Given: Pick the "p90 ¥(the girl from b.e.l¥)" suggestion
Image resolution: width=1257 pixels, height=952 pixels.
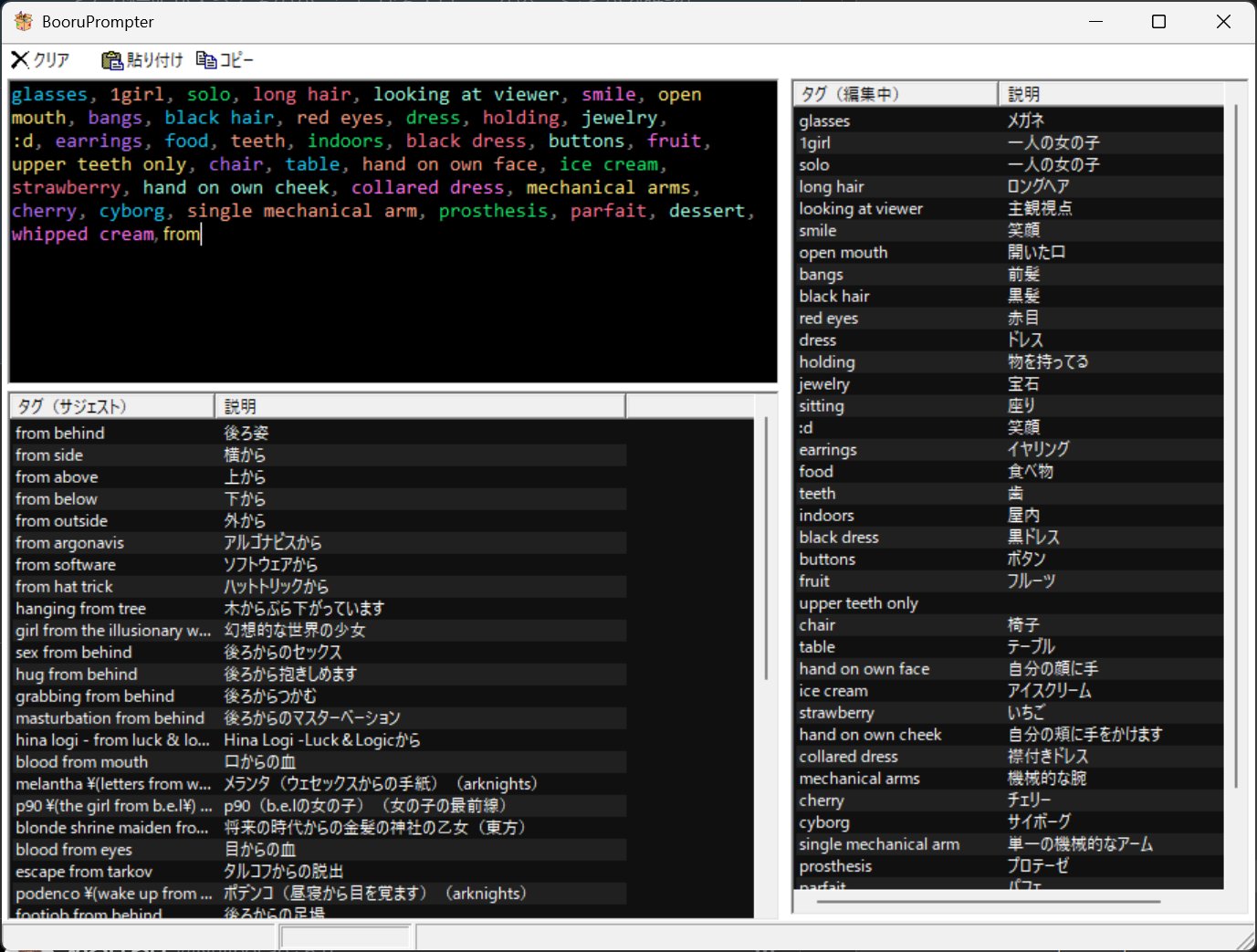Looking at the screenshot, I should click(x=318, y=805).
